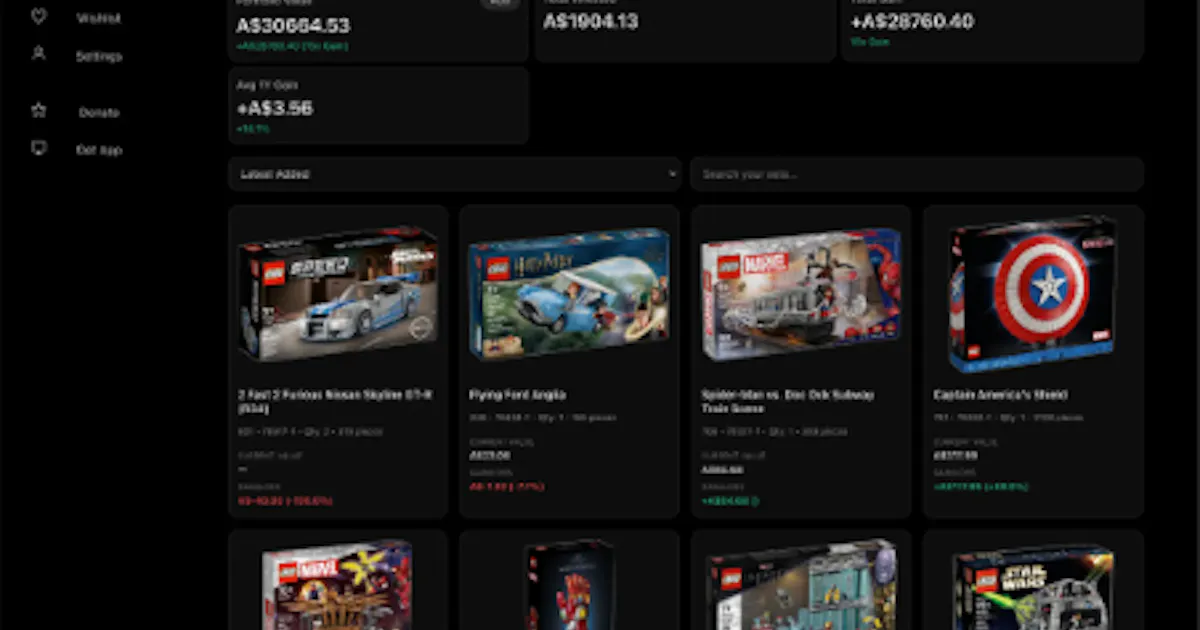This screenshot has height=630, width=1200.
Task: Open the Settings page
Action: [x=99, y=56]
